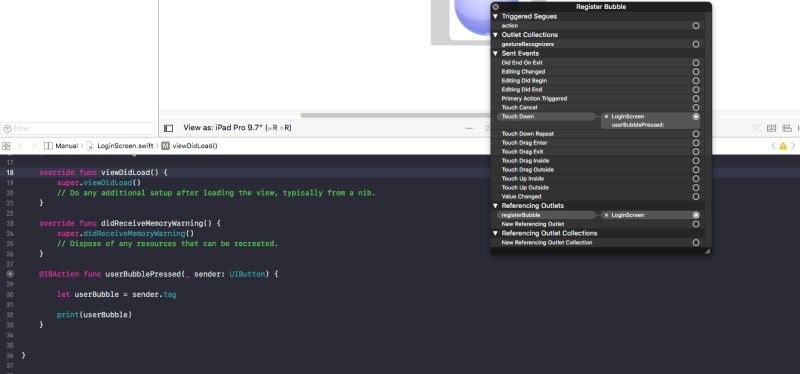Click connection circle for Primary Action Triggered

pos(696,98)
